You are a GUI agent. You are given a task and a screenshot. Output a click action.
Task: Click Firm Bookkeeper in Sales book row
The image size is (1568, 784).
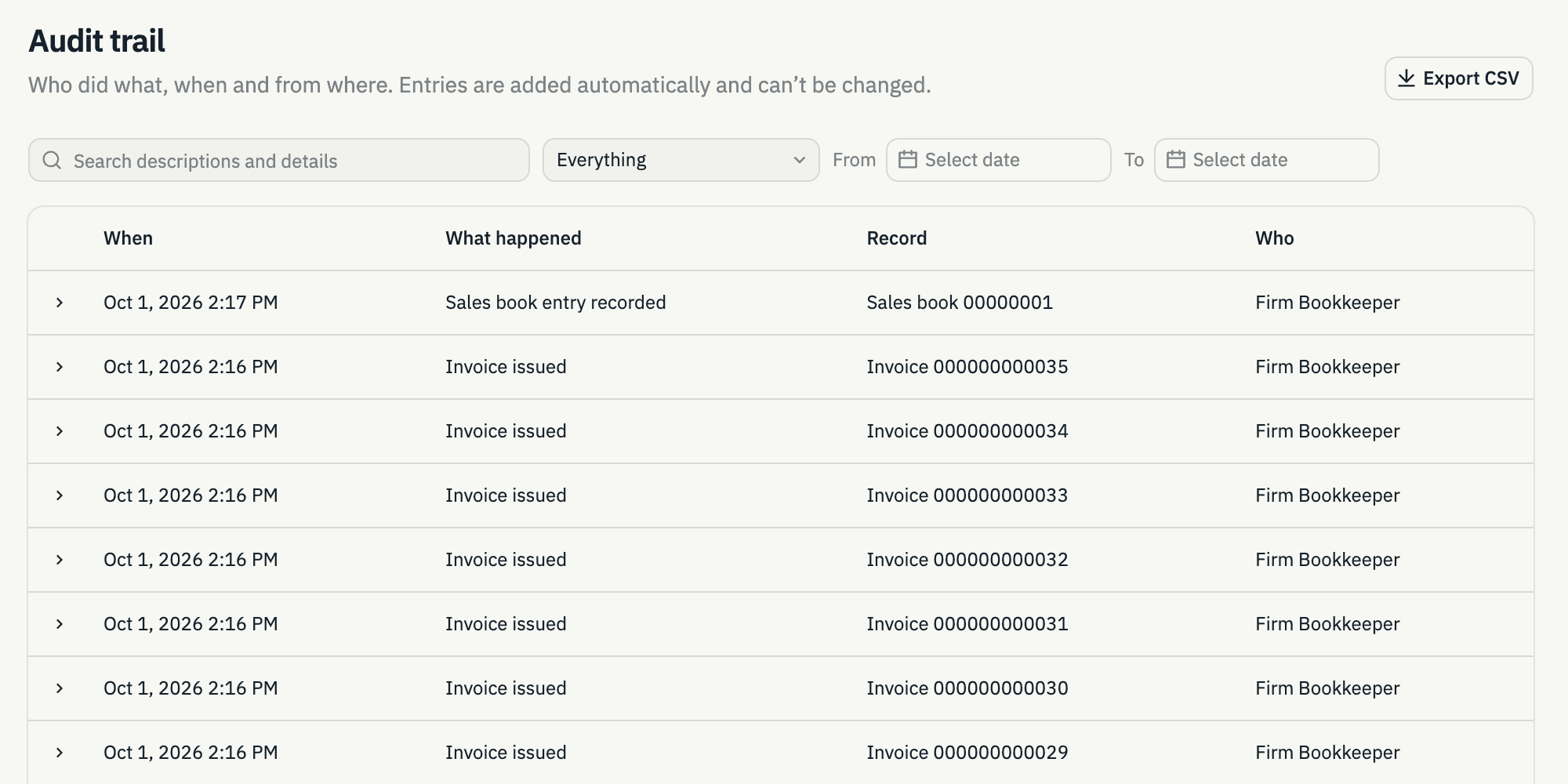tap(1327, 303)
